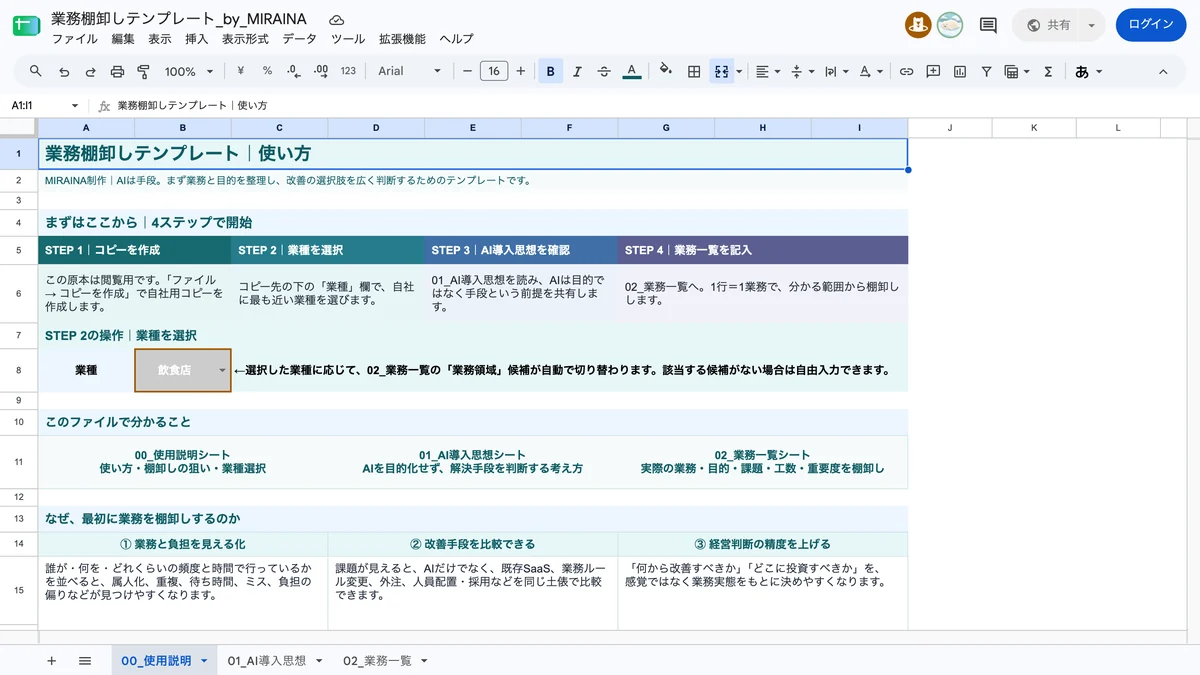Activate the paint format tool
1200x675 pixels.
(x=143, y=71)
